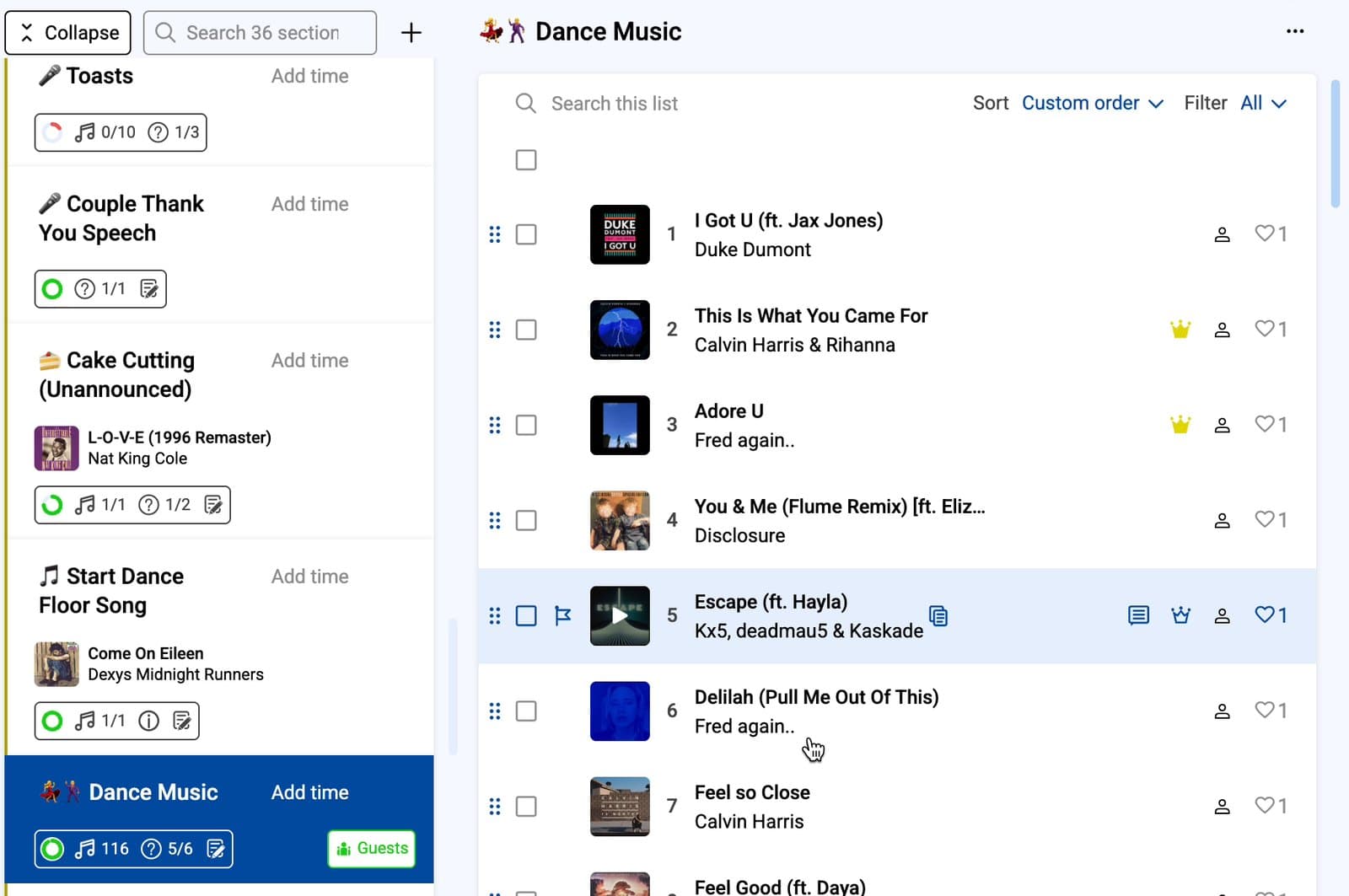Click L-O-V-E (1996 Remaster) song entry
This screenshot has width=1349, height=896.
point(153,448)
